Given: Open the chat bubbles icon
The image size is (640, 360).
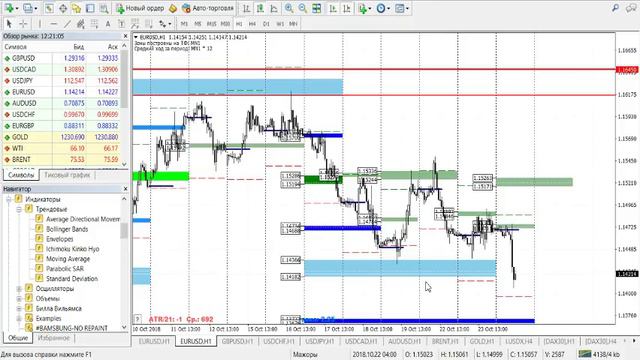Looking at the screenshot, I should tap(631, 8).
